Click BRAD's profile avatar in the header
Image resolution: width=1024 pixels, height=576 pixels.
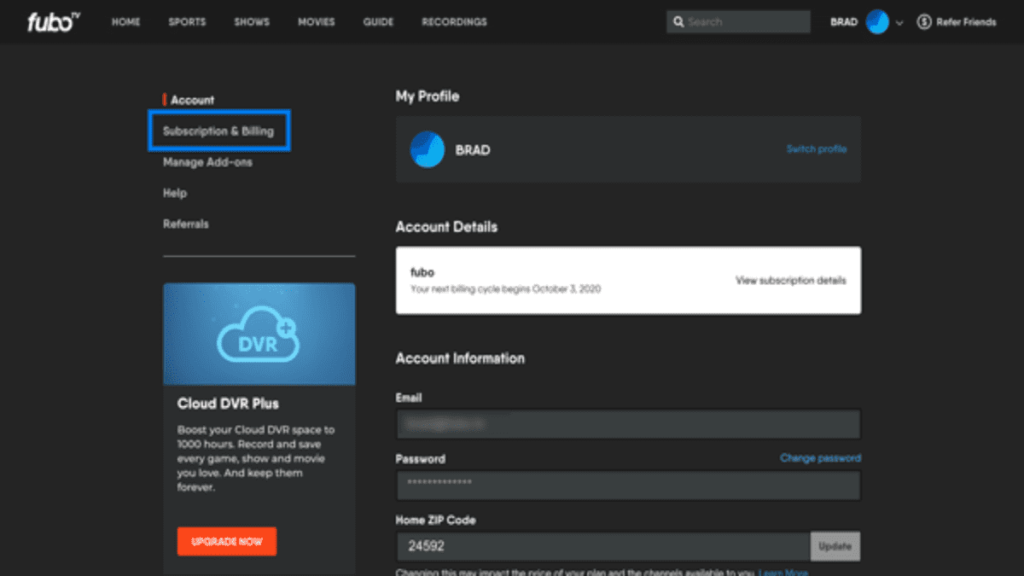coord(877,21)
